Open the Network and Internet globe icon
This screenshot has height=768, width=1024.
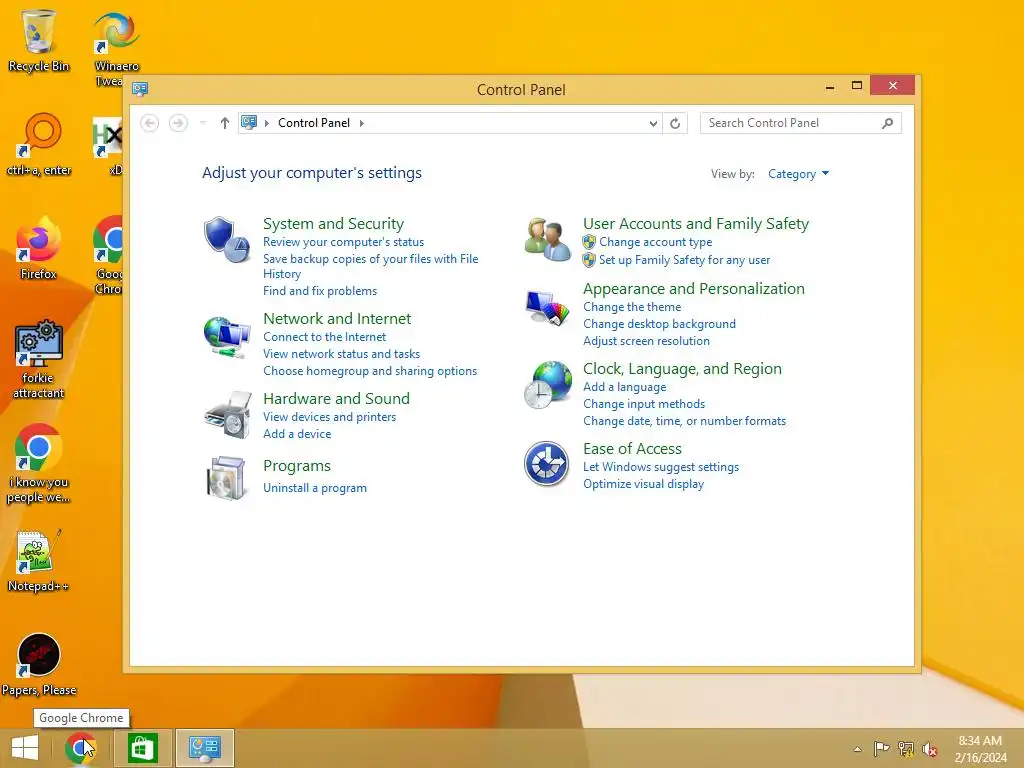(x=227, y=337)
